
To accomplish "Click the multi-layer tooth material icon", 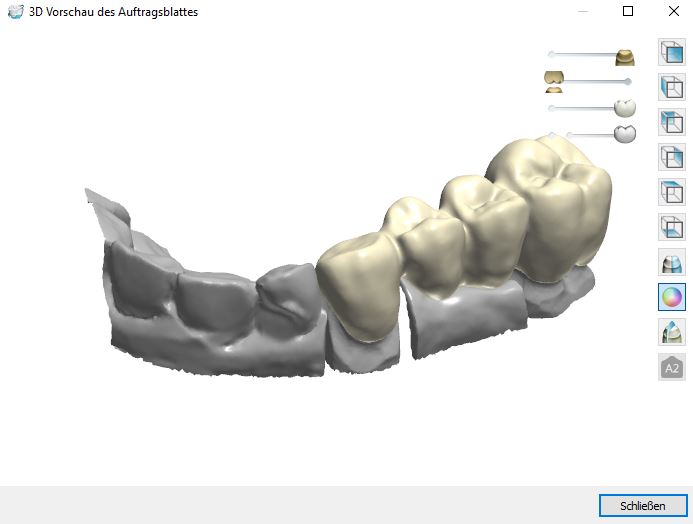I will click(x=671, y=332).
